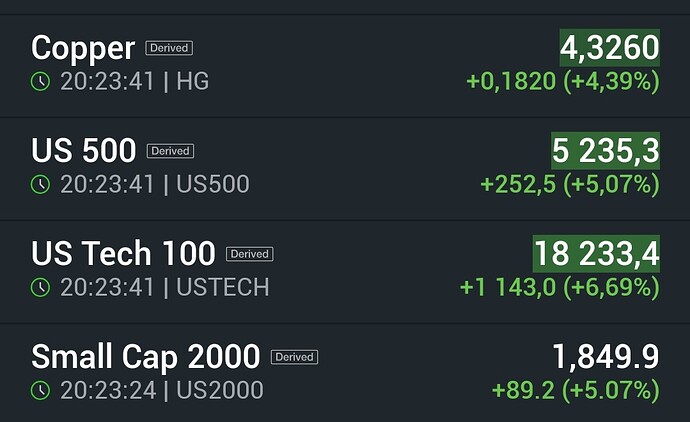690x422 pixels.
Task: Click US 500 change +252,5 (+5,07%)
Action: (x=570, y=185)
